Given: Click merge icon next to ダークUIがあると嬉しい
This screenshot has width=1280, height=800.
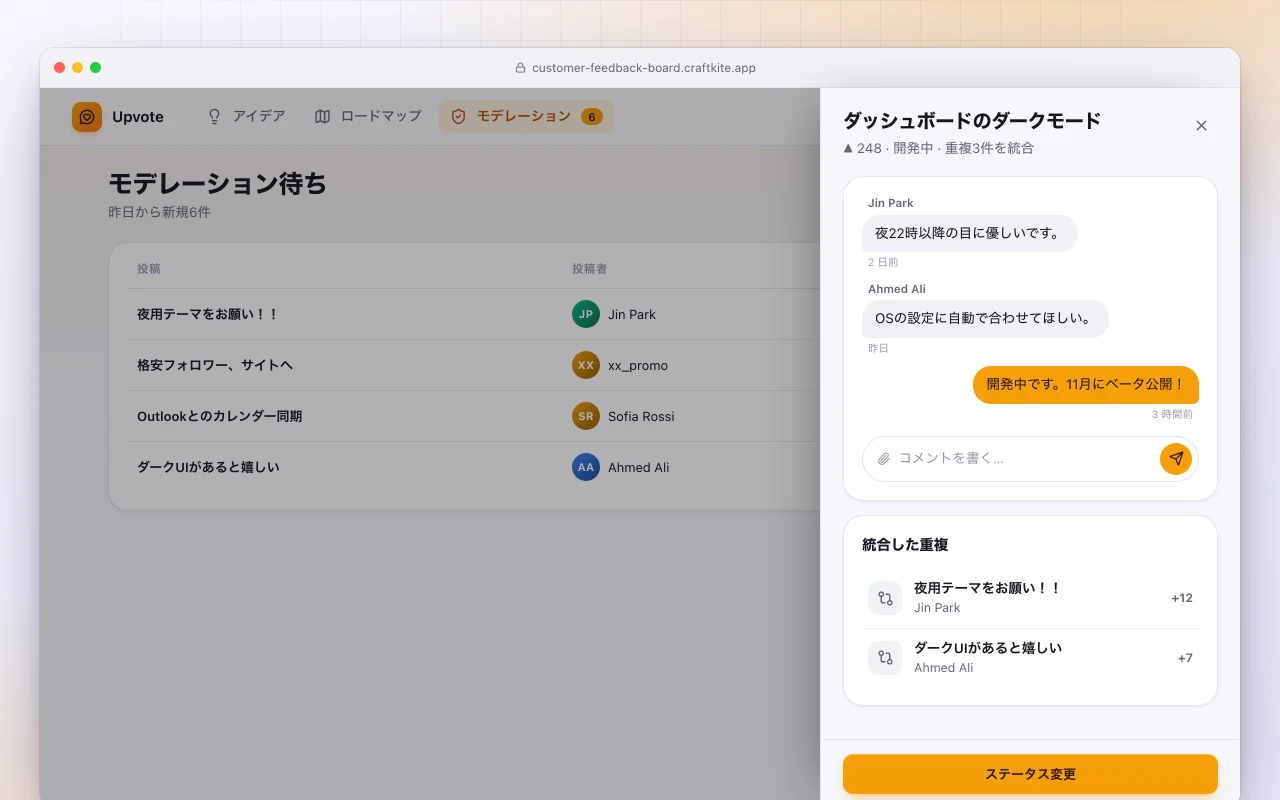Looking at the screenshot, I should click(885, 658).
